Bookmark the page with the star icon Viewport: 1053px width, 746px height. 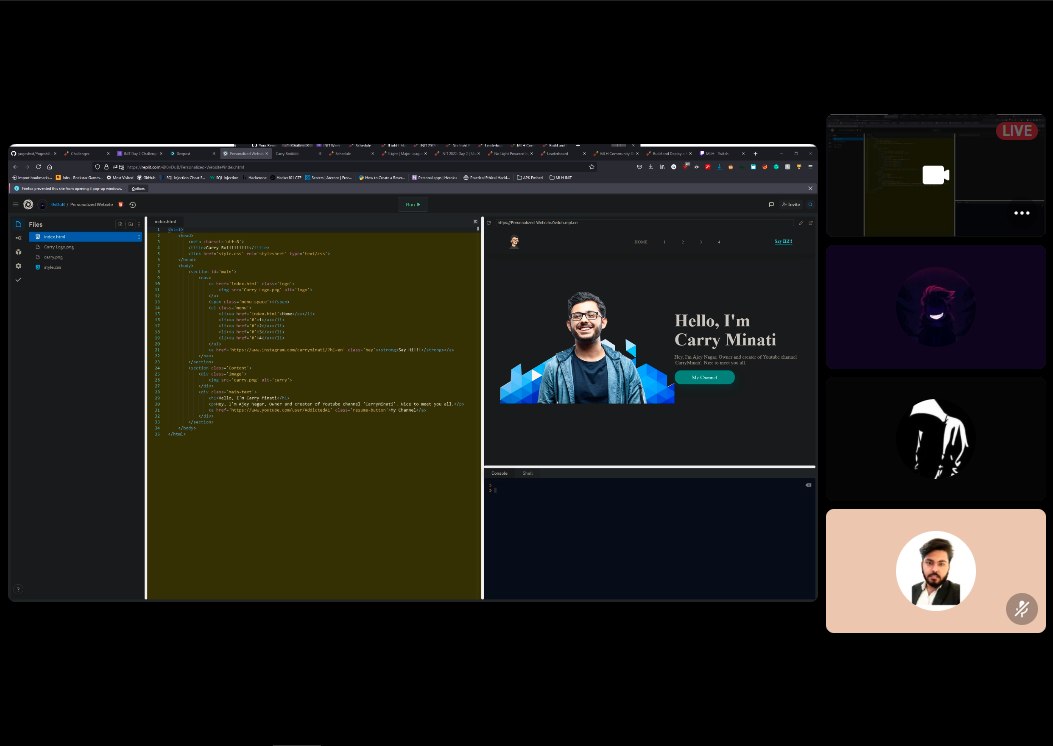click(592, 167)
